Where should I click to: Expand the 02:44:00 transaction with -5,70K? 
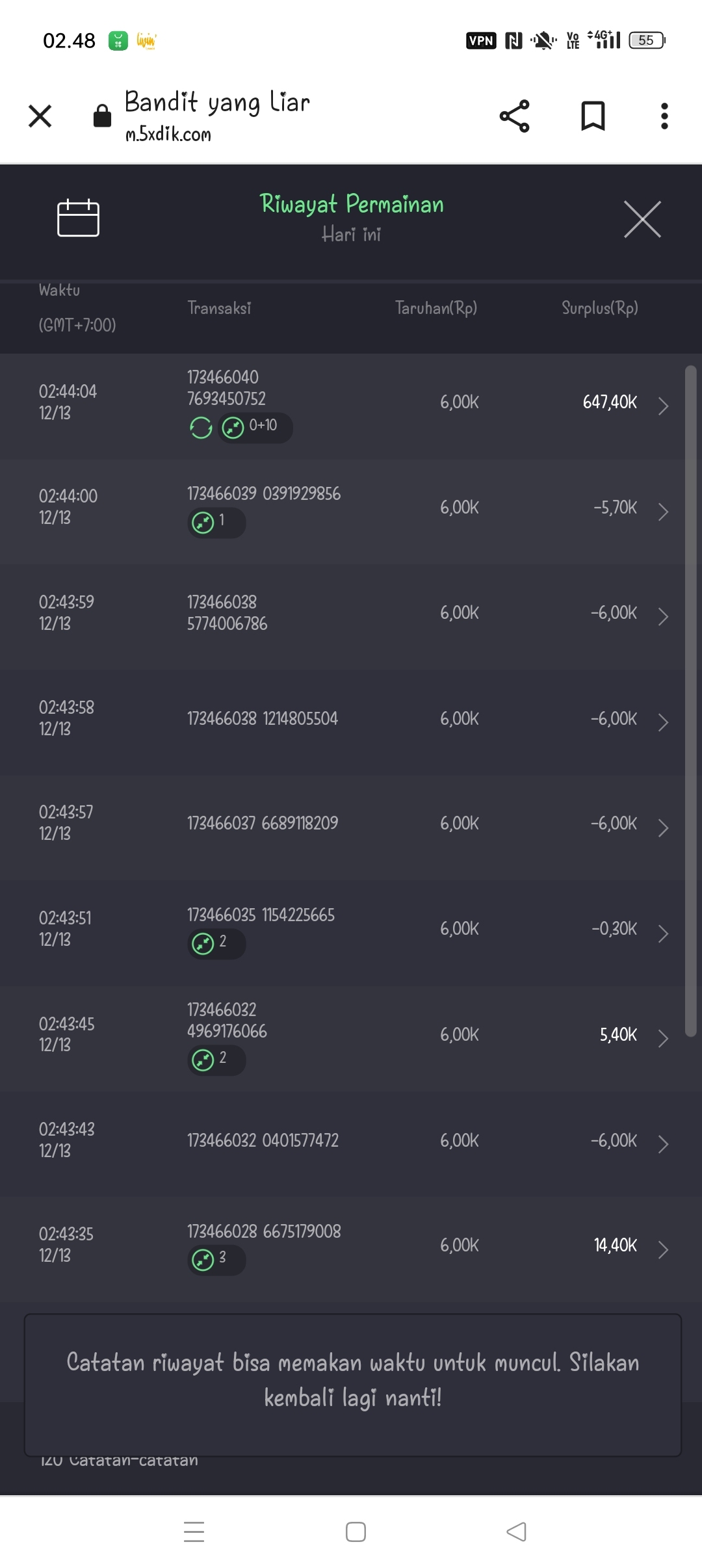click(663, 512)
